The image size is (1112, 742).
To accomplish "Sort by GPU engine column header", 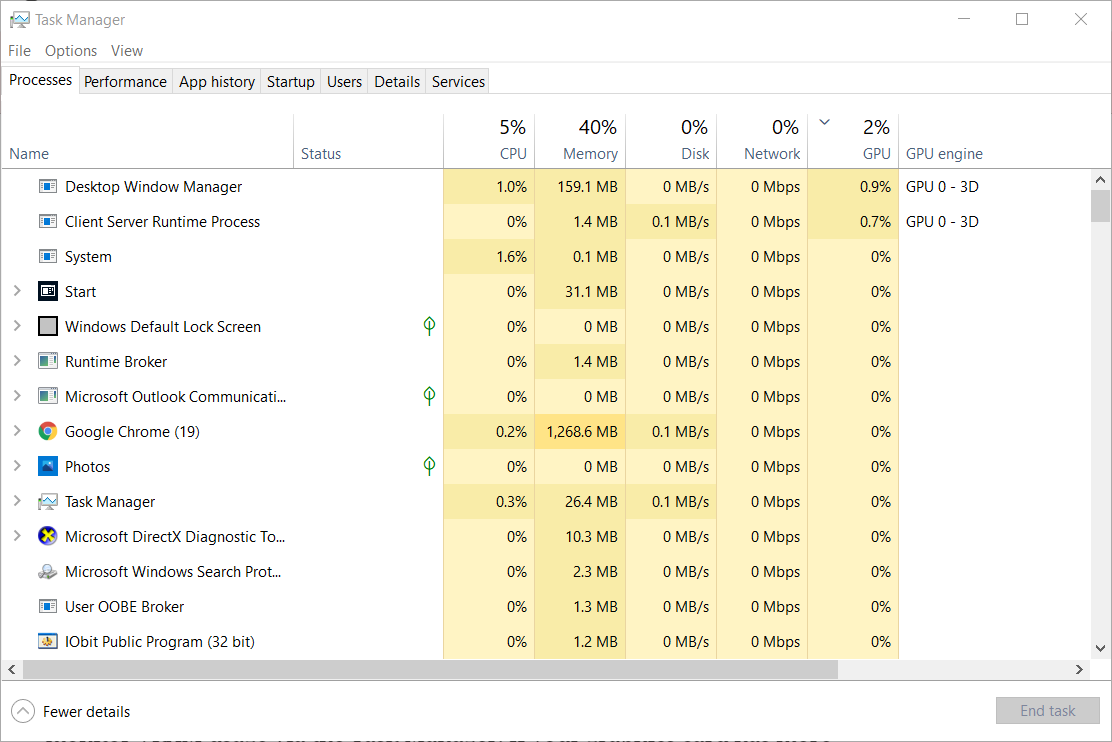I will (945, 154).
